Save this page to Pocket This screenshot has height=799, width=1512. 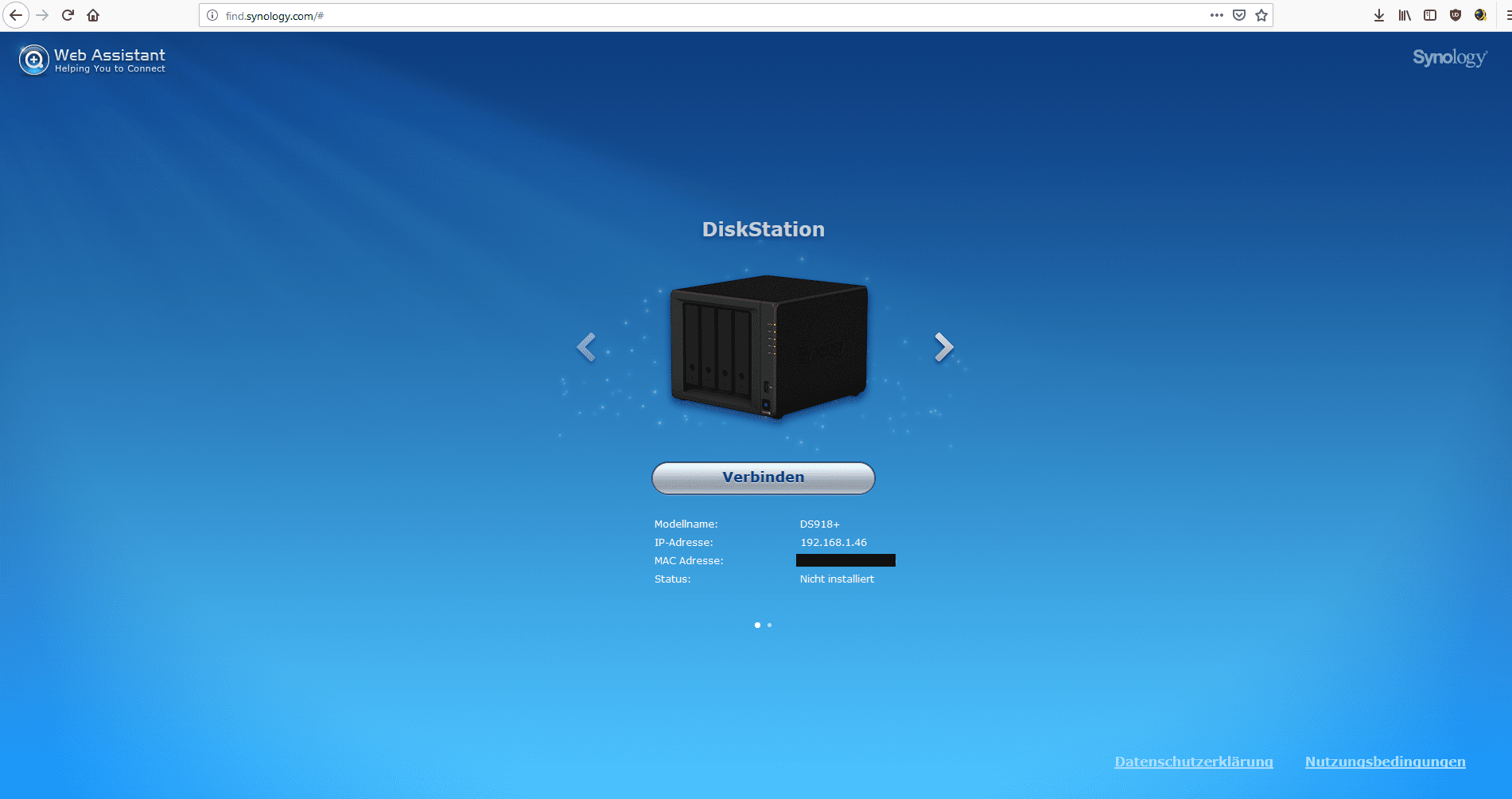1239,15
